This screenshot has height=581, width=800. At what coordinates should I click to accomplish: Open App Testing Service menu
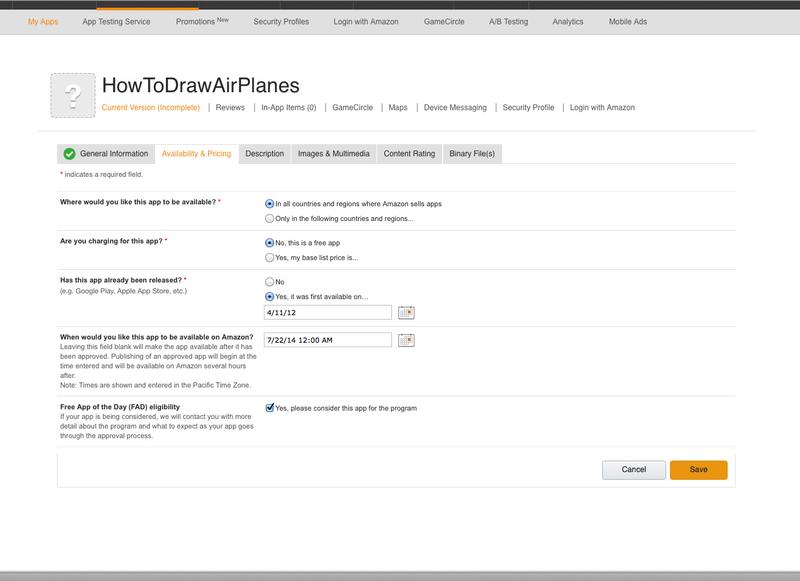(116, 21)
